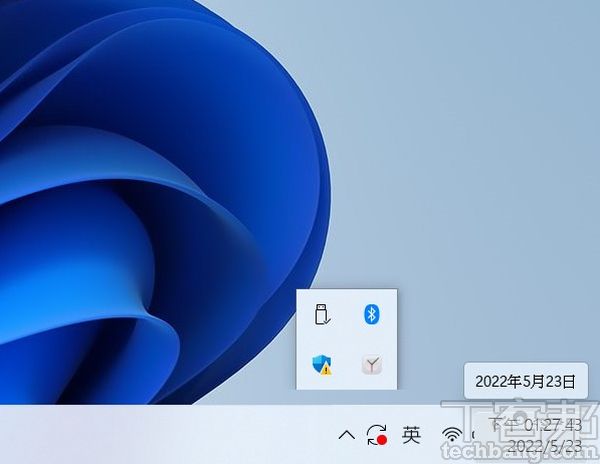Viewport: 600px width, 464px height.
Task: Click Show Desktop at taskbar far-right edge
Action: click(596, 435)
